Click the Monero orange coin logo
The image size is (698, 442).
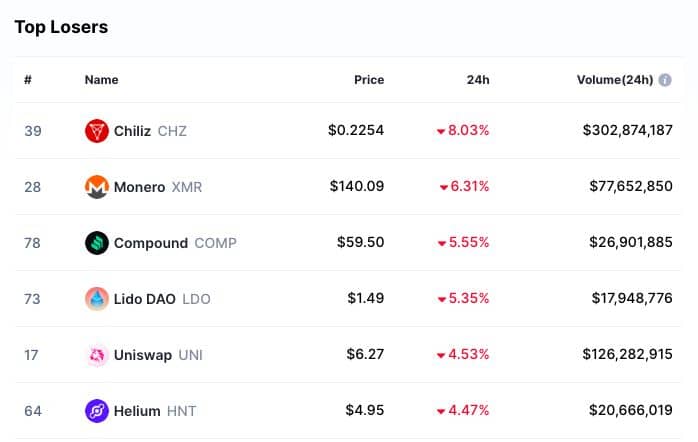point(97,187)
